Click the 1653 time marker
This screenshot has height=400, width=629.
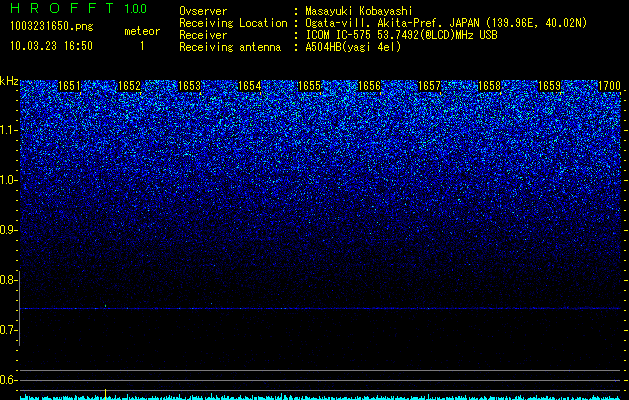(189, 86)
